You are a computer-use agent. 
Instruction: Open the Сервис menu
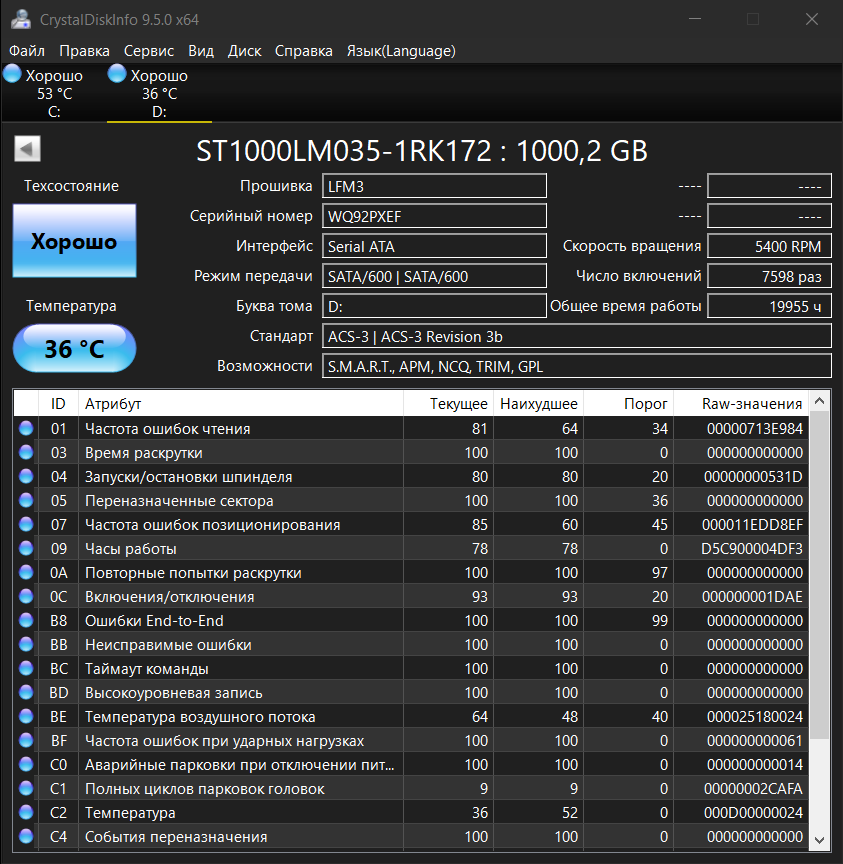point(149,51)
